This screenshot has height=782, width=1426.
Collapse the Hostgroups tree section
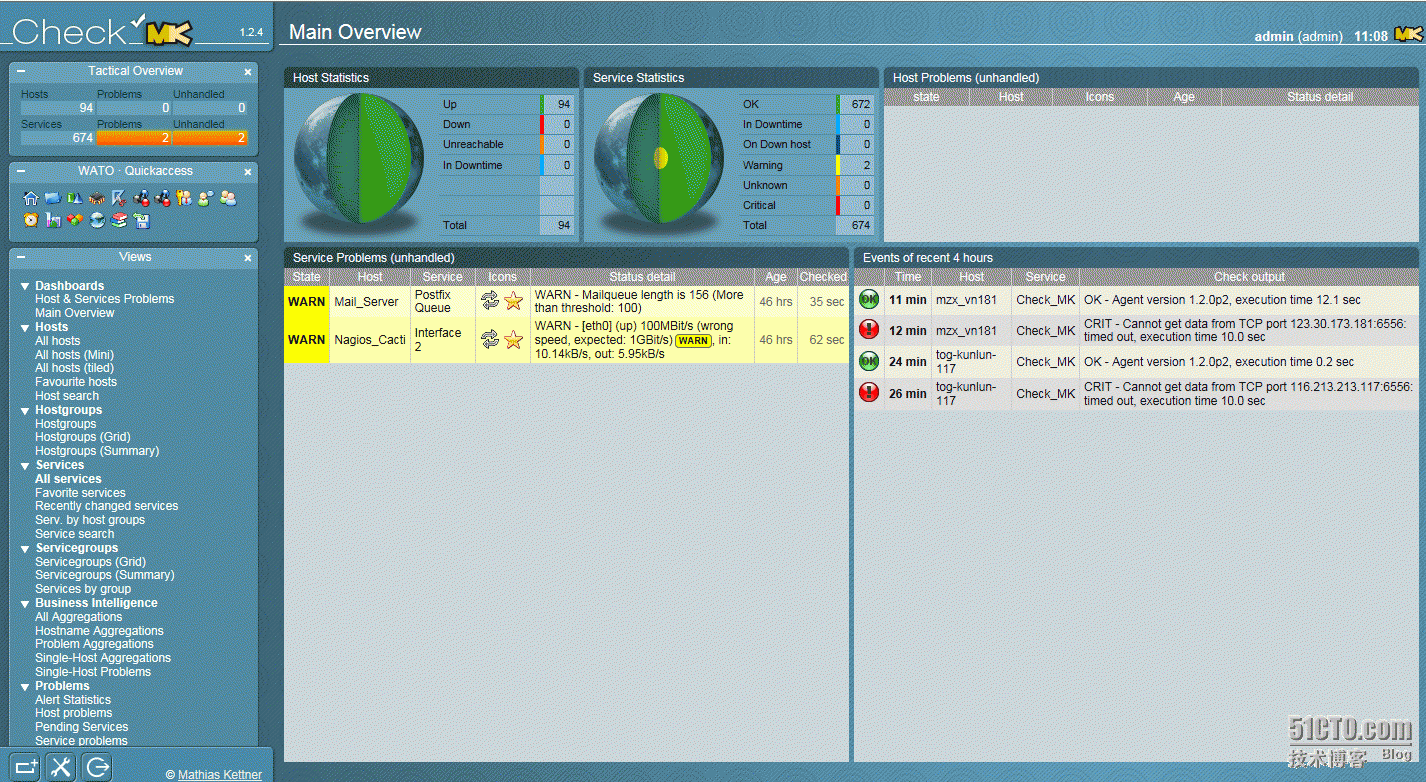(x=25, y=410)
